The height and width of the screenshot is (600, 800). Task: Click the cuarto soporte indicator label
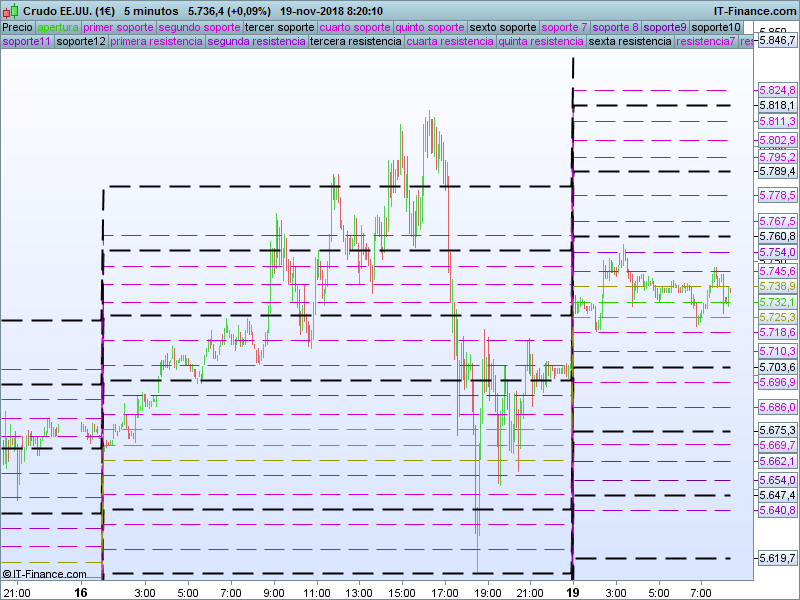(x=355, y=27)
